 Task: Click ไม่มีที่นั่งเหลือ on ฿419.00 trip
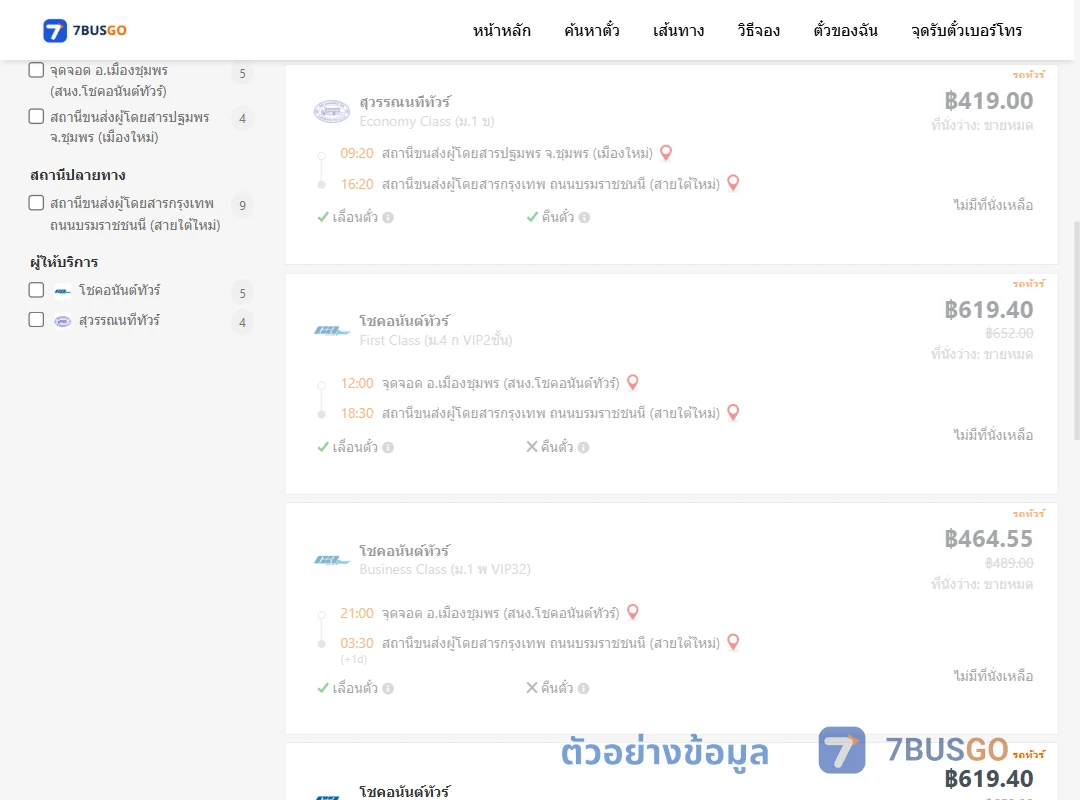coord(993,205)
